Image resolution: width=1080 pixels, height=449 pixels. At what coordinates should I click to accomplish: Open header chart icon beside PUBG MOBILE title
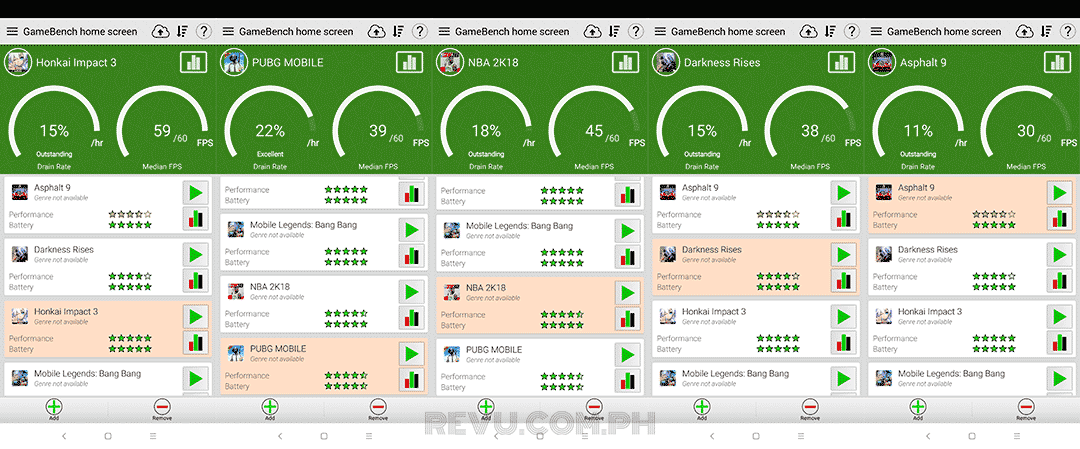(x=409, y=62)
